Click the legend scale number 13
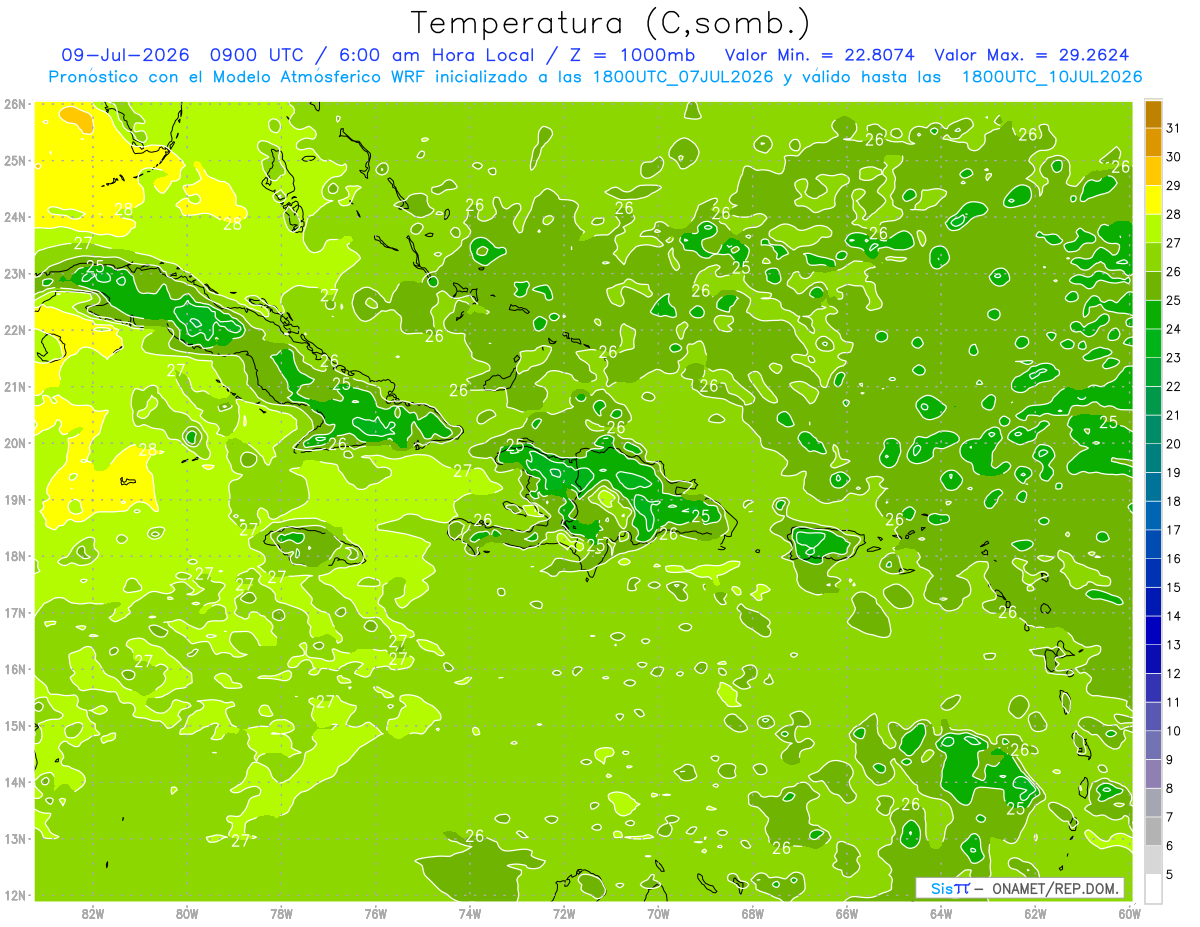This screenshot has width=1200, height=927. click(x=1174, y=645)
